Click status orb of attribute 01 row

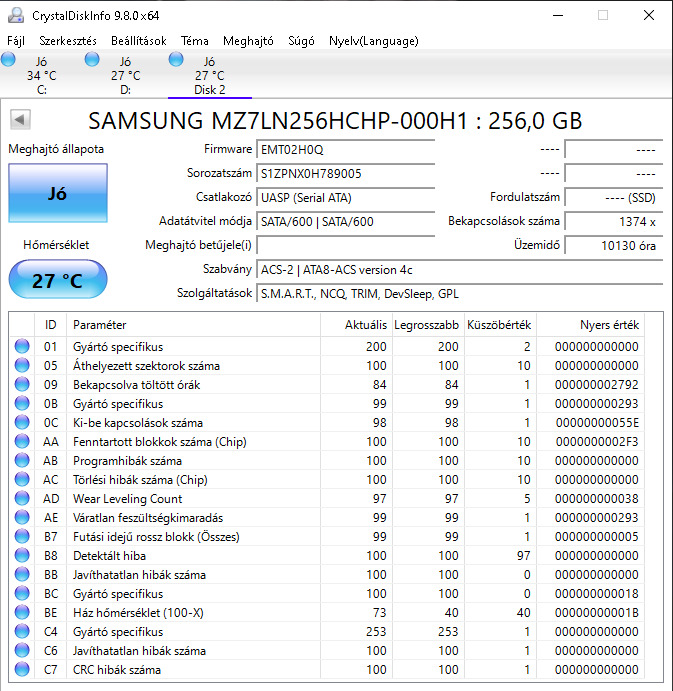22,346
